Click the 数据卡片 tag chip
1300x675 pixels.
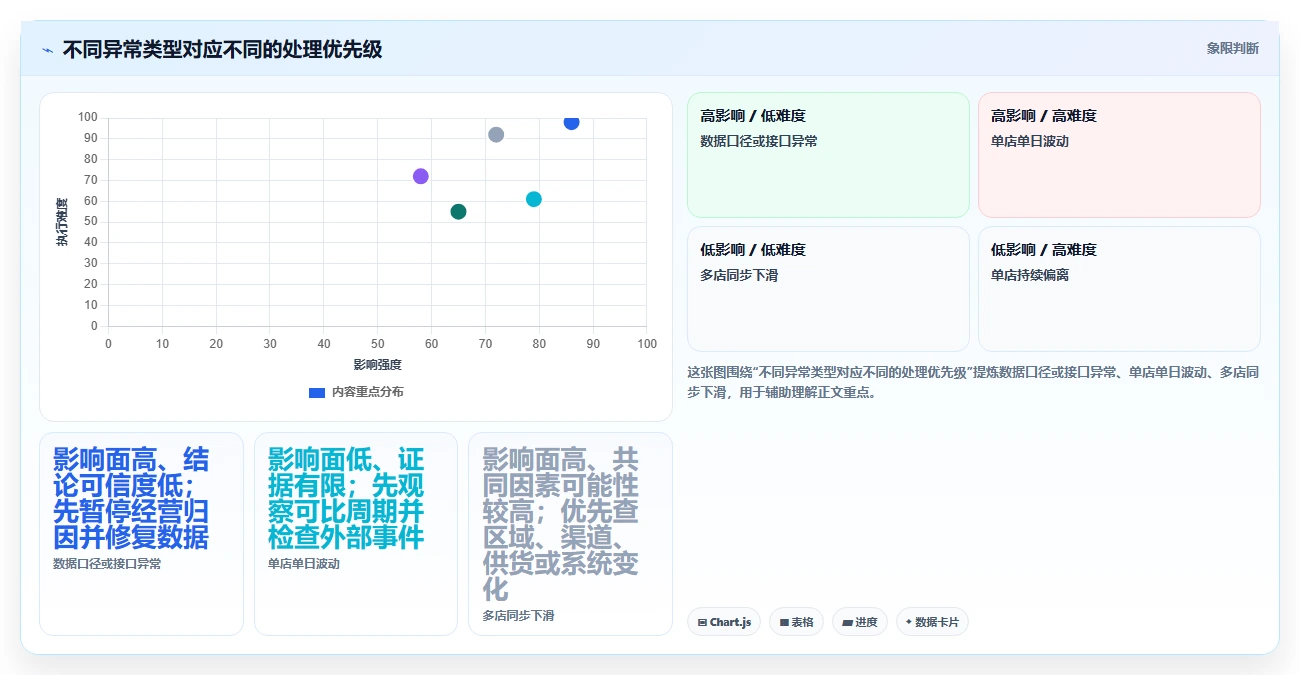point(932,622)
